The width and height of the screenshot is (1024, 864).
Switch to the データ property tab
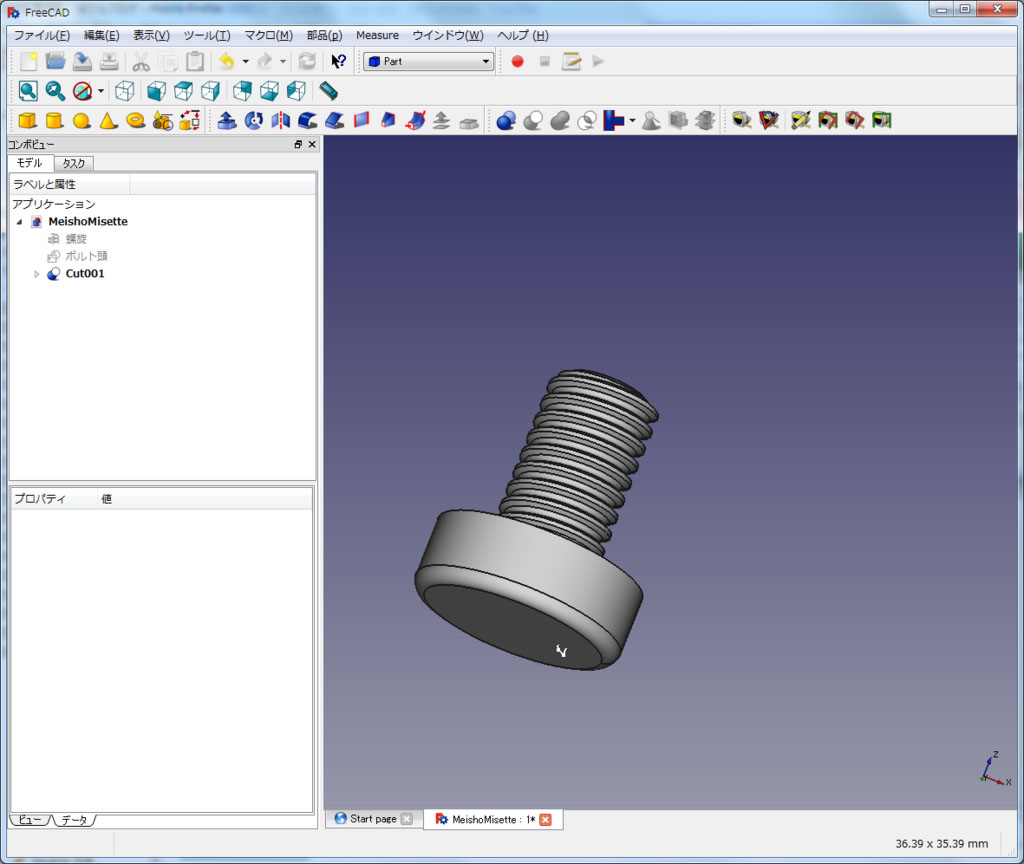(74, 820)
